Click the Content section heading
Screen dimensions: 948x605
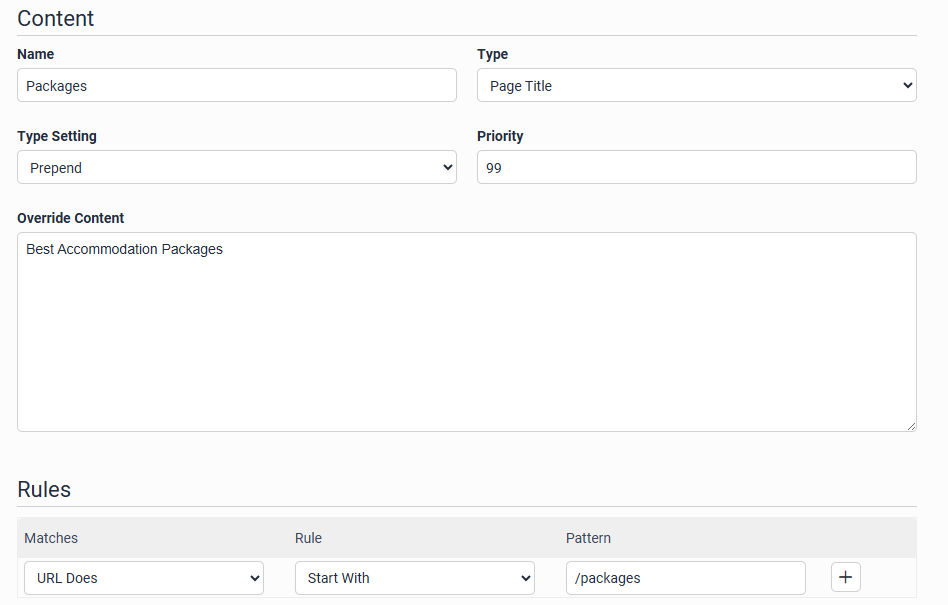(x=56, y=18)
